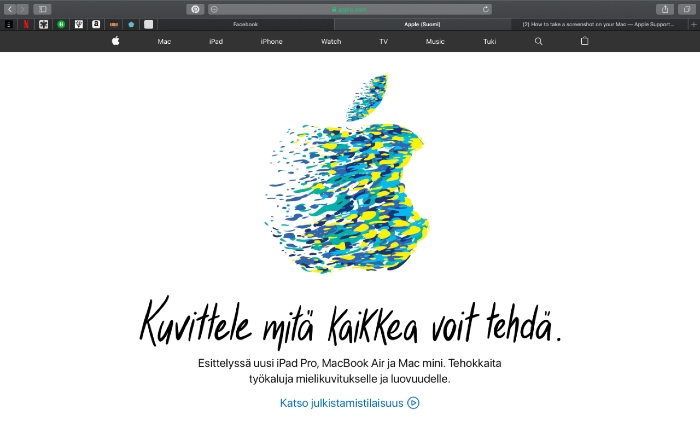Viewport: 700px width, 438px height.
Task: Show the Safari sidebar
Action: point(42,9)
